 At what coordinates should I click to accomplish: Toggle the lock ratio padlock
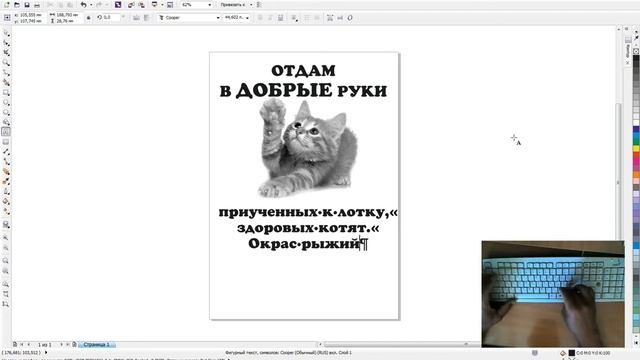pyautogui.click(x=89, y=18)
